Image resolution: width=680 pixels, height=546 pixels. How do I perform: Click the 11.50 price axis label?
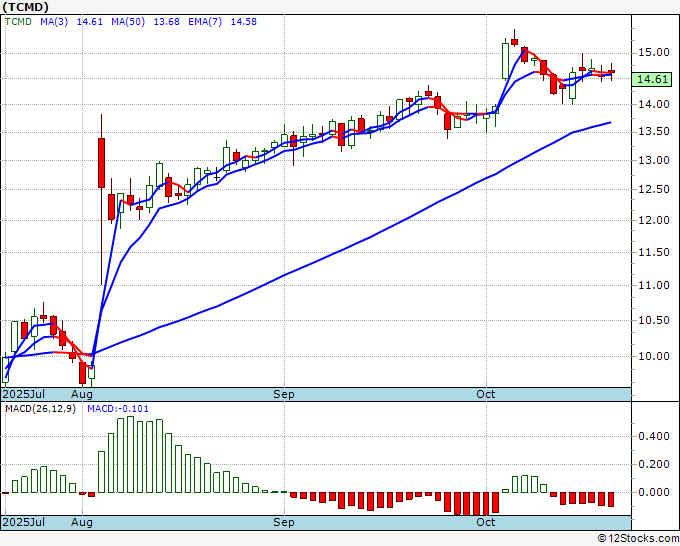(x=654, y=252)
